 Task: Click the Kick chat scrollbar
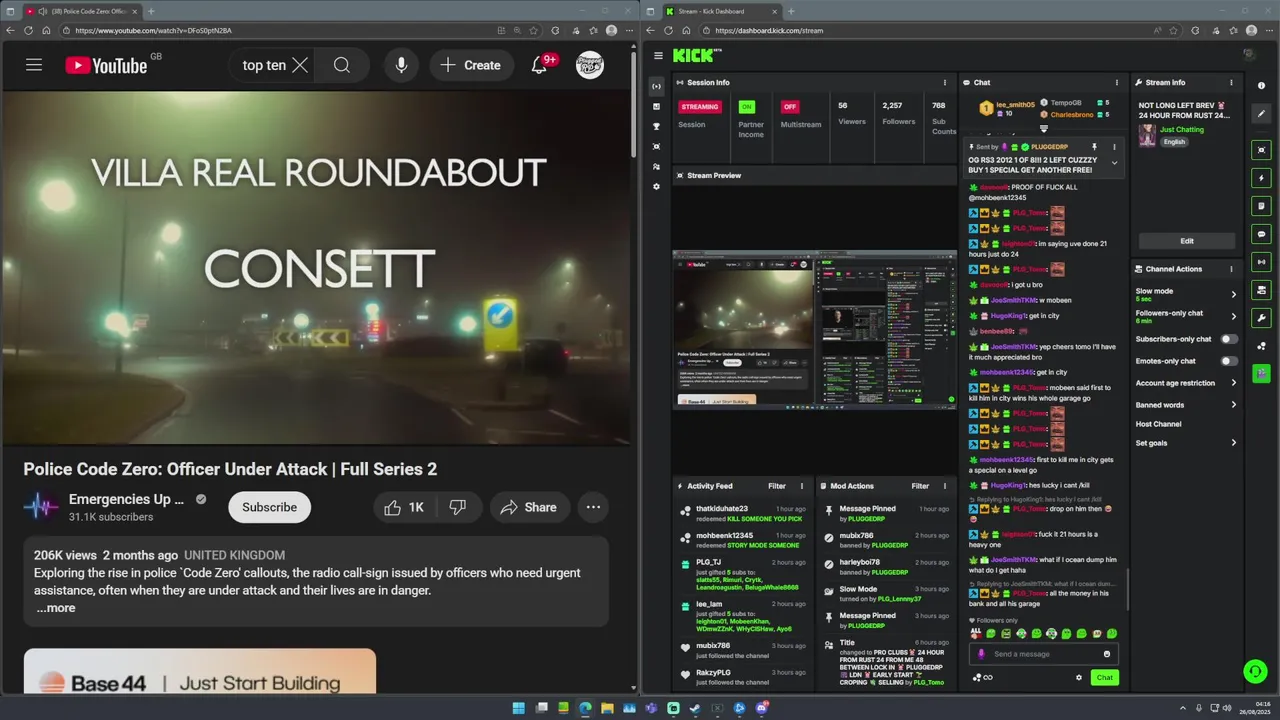pyautogui.click(x=1127, y=590)
